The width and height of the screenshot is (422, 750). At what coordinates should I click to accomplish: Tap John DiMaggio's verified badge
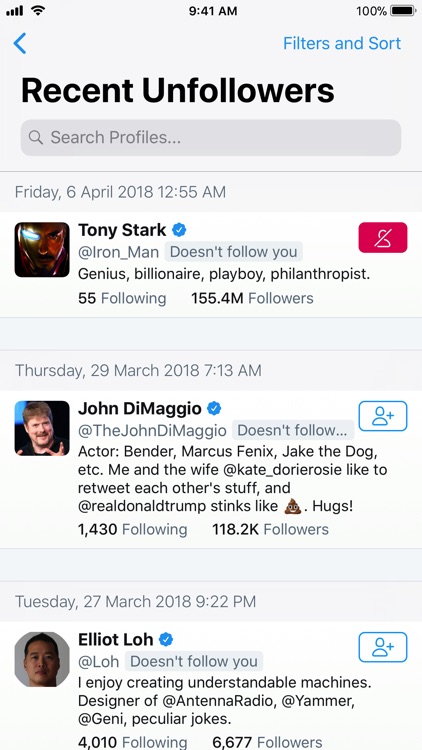pos(214,409)
